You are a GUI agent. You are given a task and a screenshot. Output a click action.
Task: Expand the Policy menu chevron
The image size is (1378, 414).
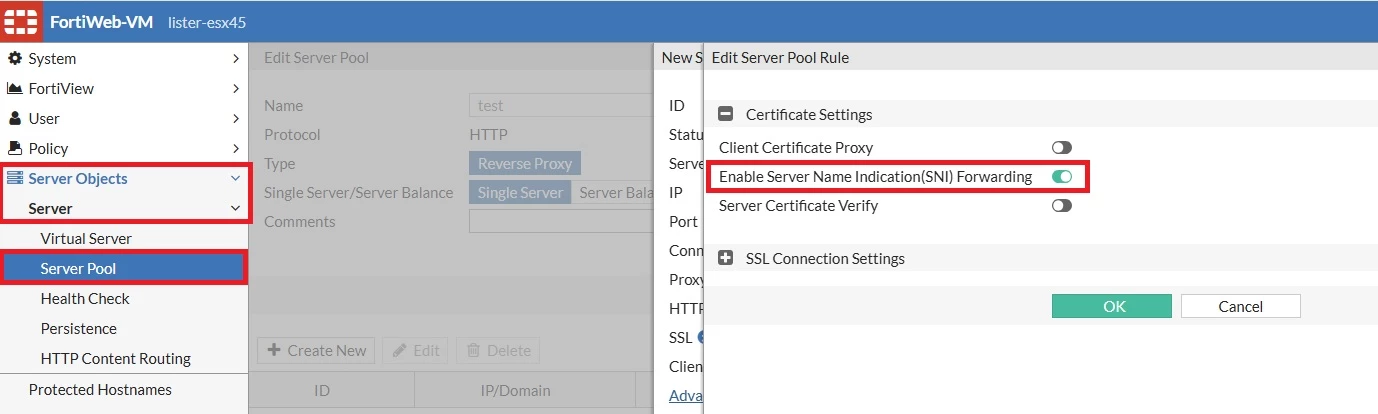point(236,148)
